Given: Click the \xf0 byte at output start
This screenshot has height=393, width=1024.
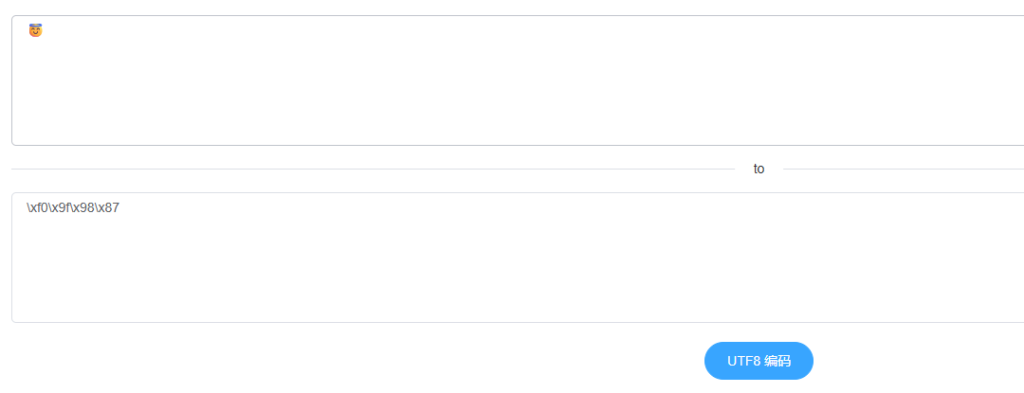Looking at the screenshot, I should click(x=37, y=208).
